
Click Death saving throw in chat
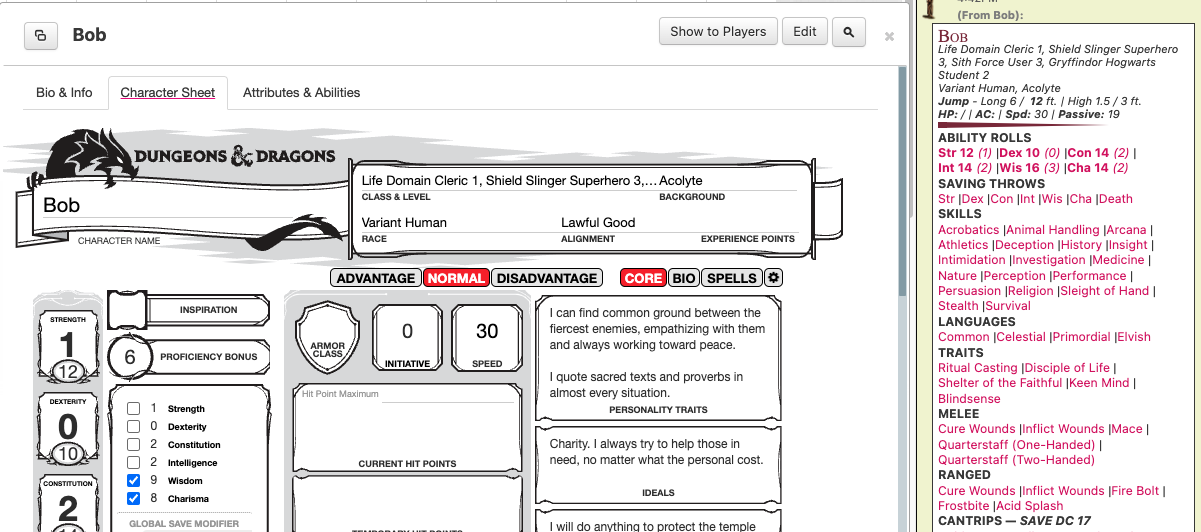point(1115,199)
